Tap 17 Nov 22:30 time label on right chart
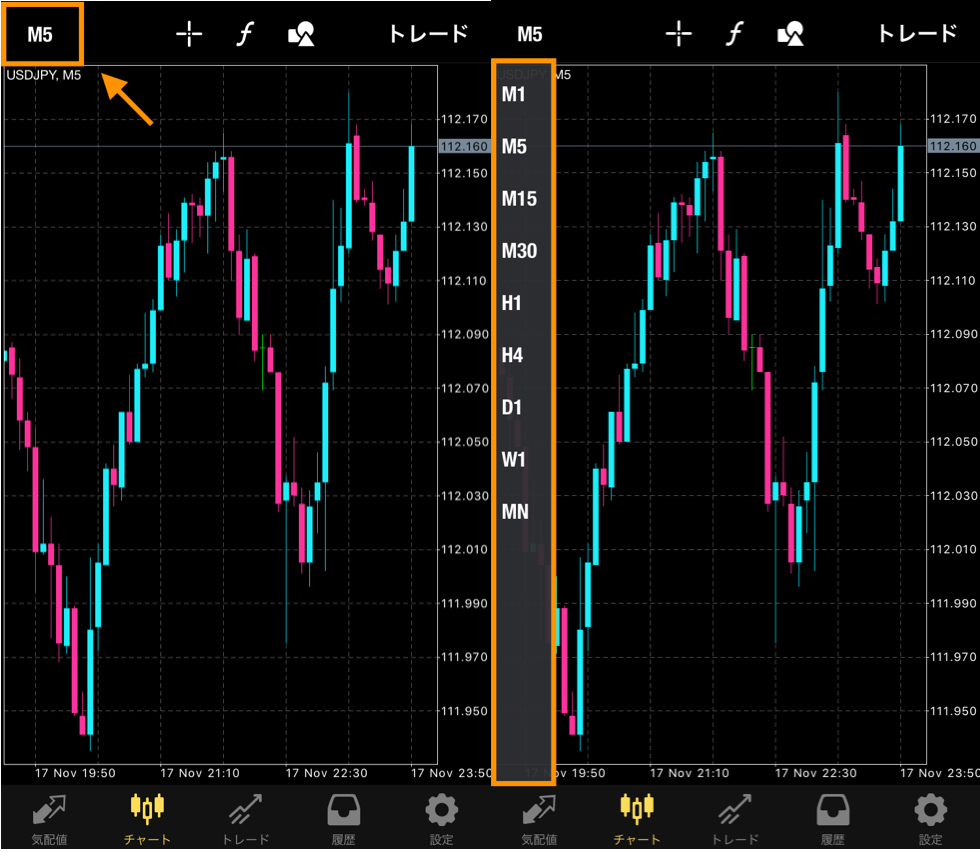 (816, 773)
